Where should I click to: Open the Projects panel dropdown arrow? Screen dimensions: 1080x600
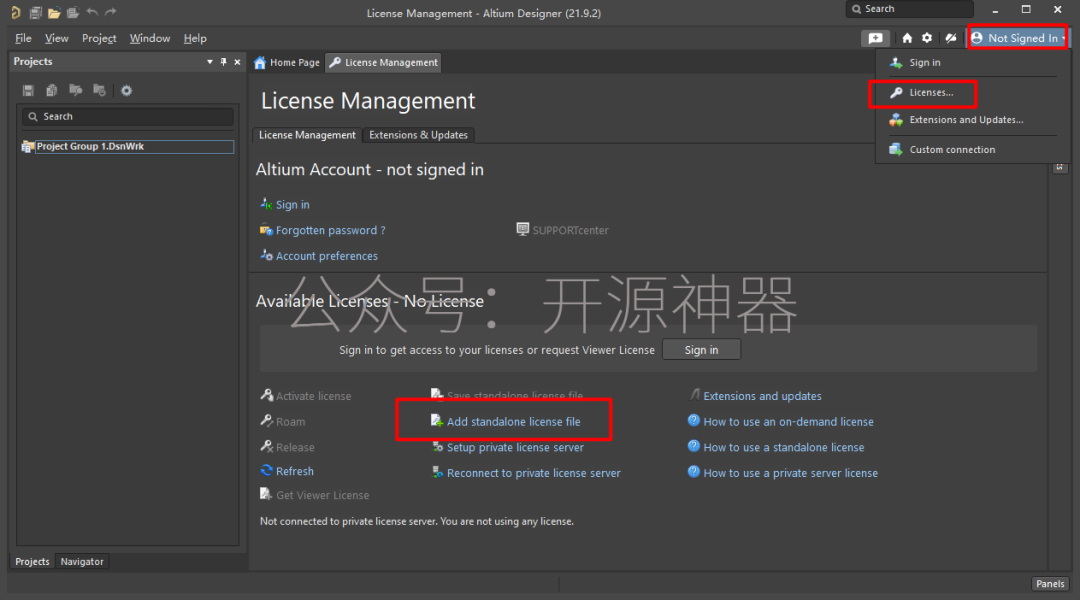tap(209, 62)
